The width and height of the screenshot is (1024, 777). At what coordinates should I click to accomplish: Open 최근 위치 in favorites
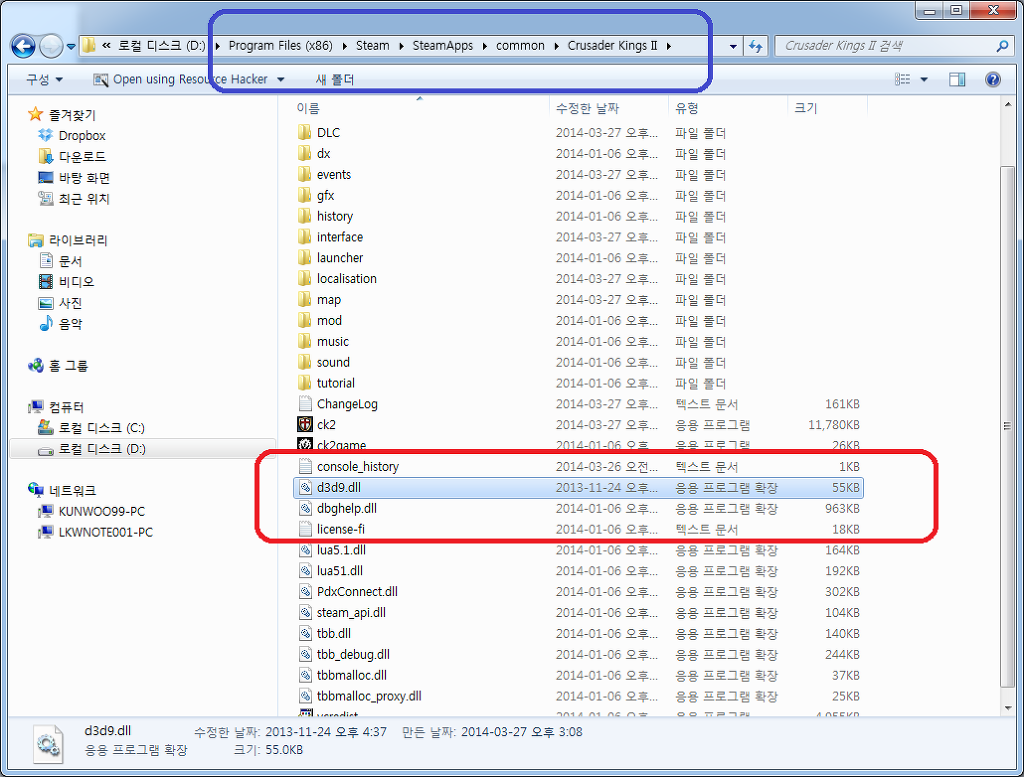click(84, 198)
